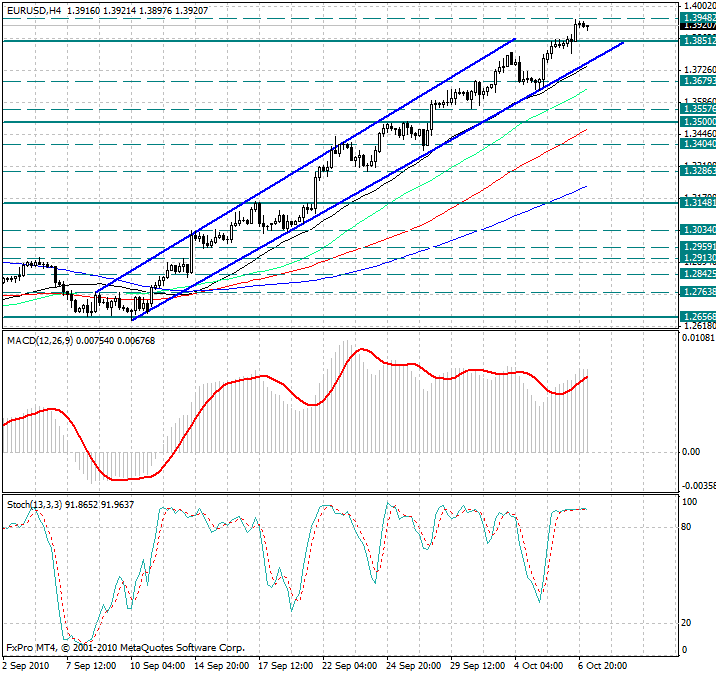Select the 1.36793 dashed level label

coord(697,80)
